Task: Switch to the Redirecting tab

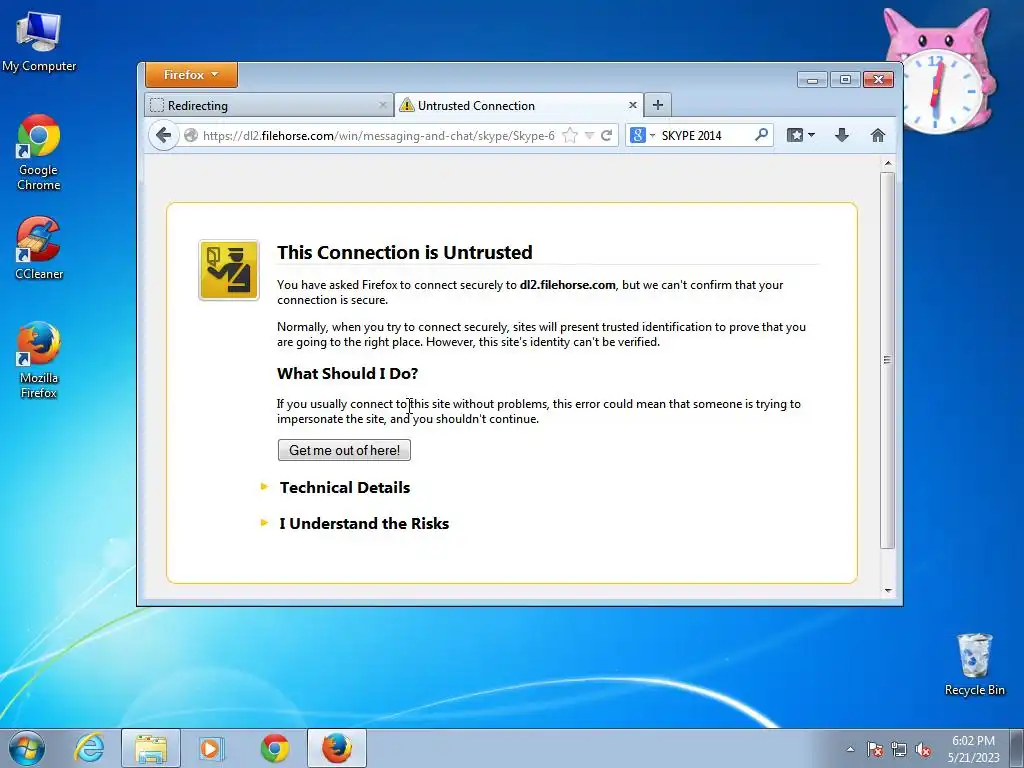Action: click(x=268, y=105)
